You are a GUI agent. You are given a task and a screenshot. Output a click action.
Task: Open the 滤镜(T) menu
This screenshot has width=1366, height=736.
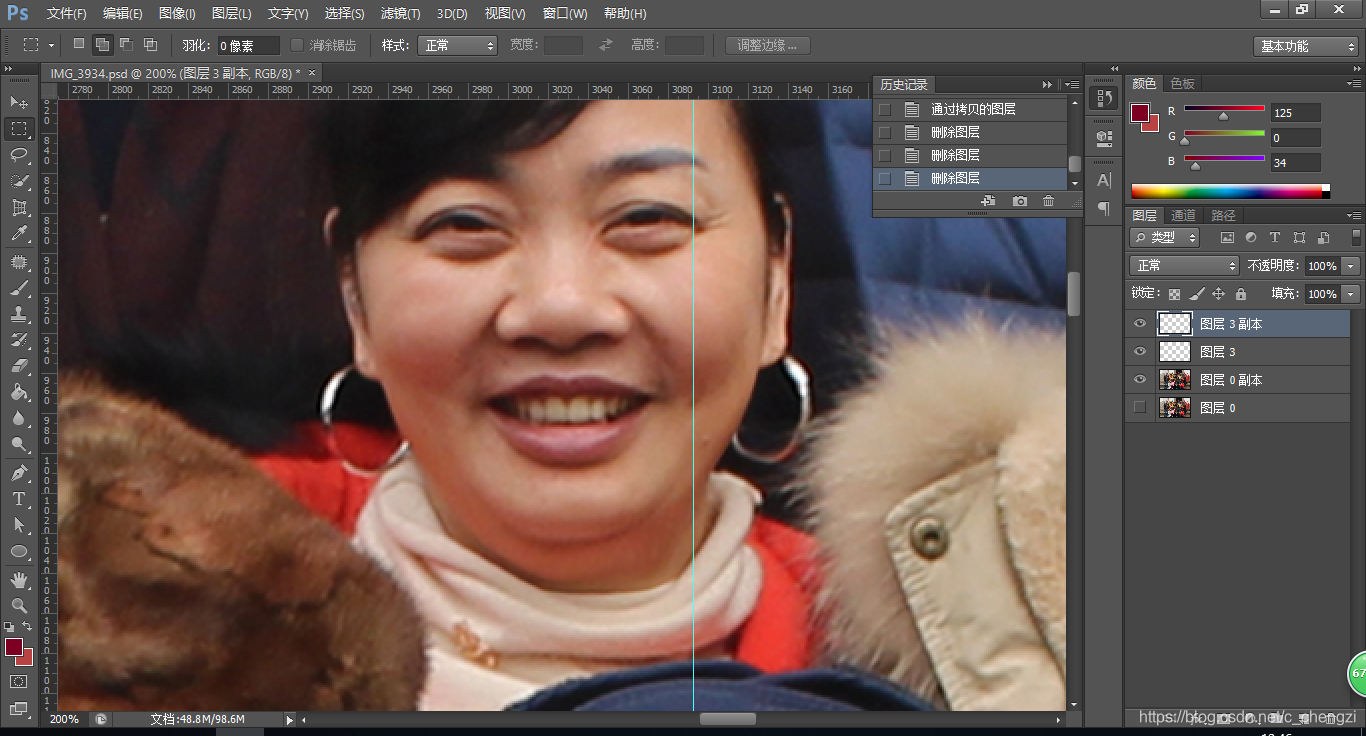(401, 13)
